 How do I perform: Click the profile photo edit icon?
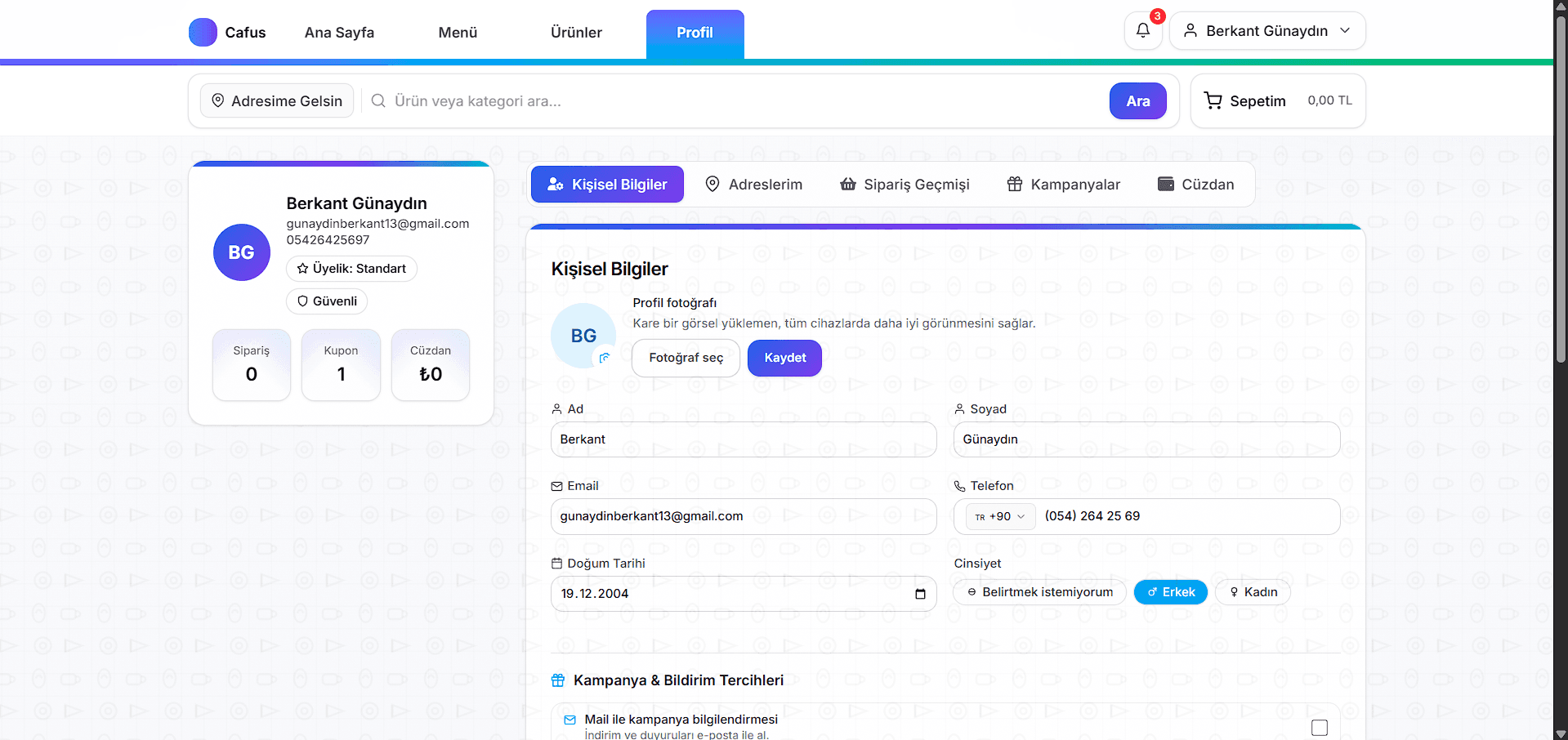click(x=605, y=357)
